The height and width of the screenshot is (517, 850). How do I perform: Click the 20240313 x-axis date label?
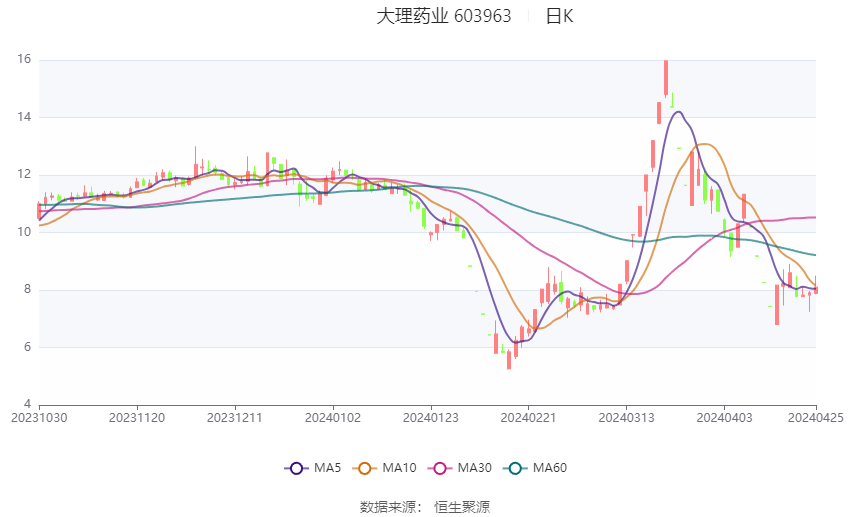coord(626,418)
